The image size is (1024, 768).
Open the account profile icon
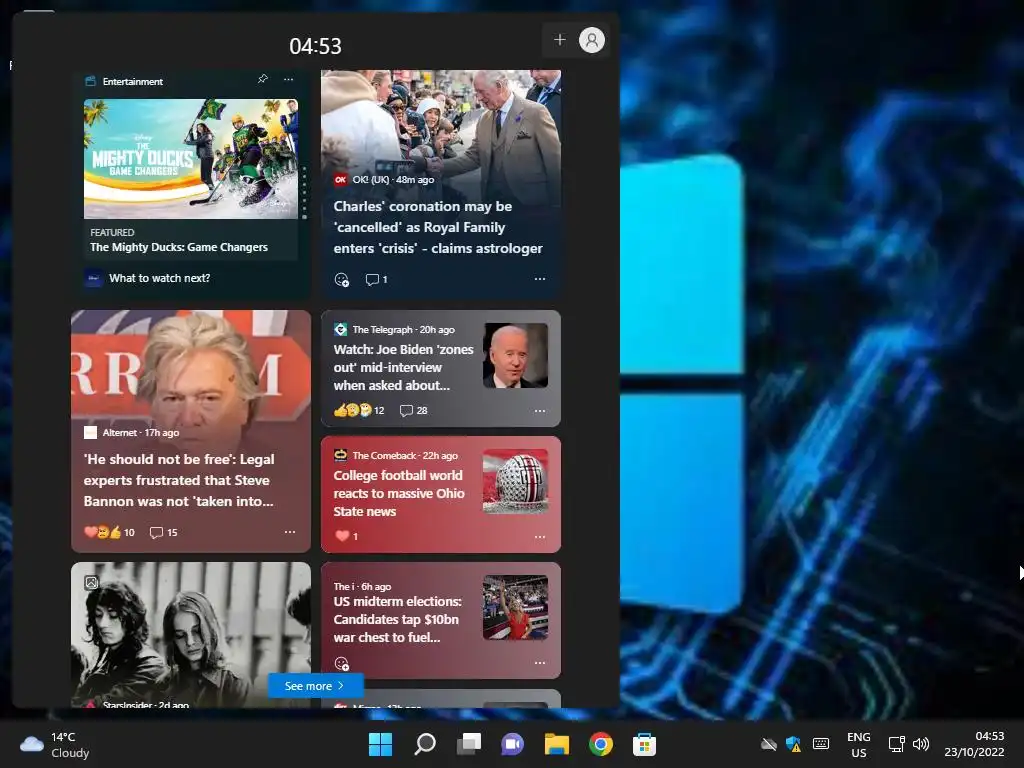592,40
